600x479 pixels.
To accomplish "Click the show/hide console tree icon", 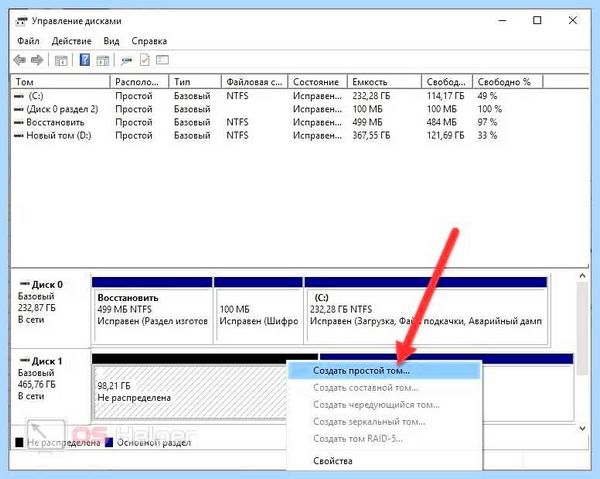I will tap(61, 60).
